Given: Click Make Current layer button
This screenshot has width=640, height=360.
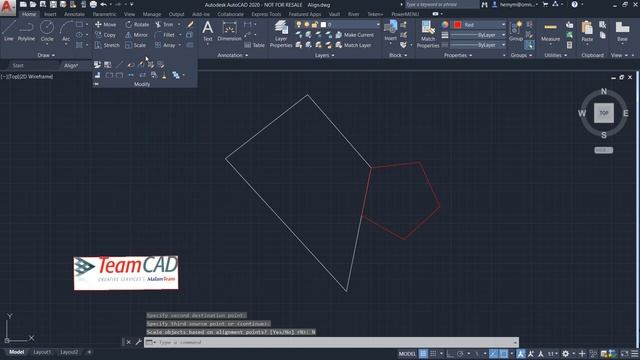Looking at the screenshot, I should (355, 35).
